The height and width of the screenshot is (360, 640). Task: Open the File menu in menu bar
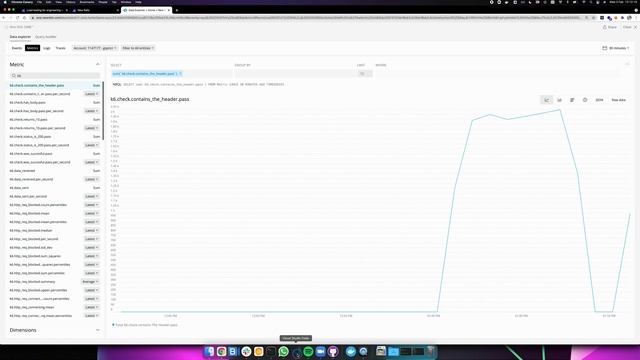click(x=39, y=2)
